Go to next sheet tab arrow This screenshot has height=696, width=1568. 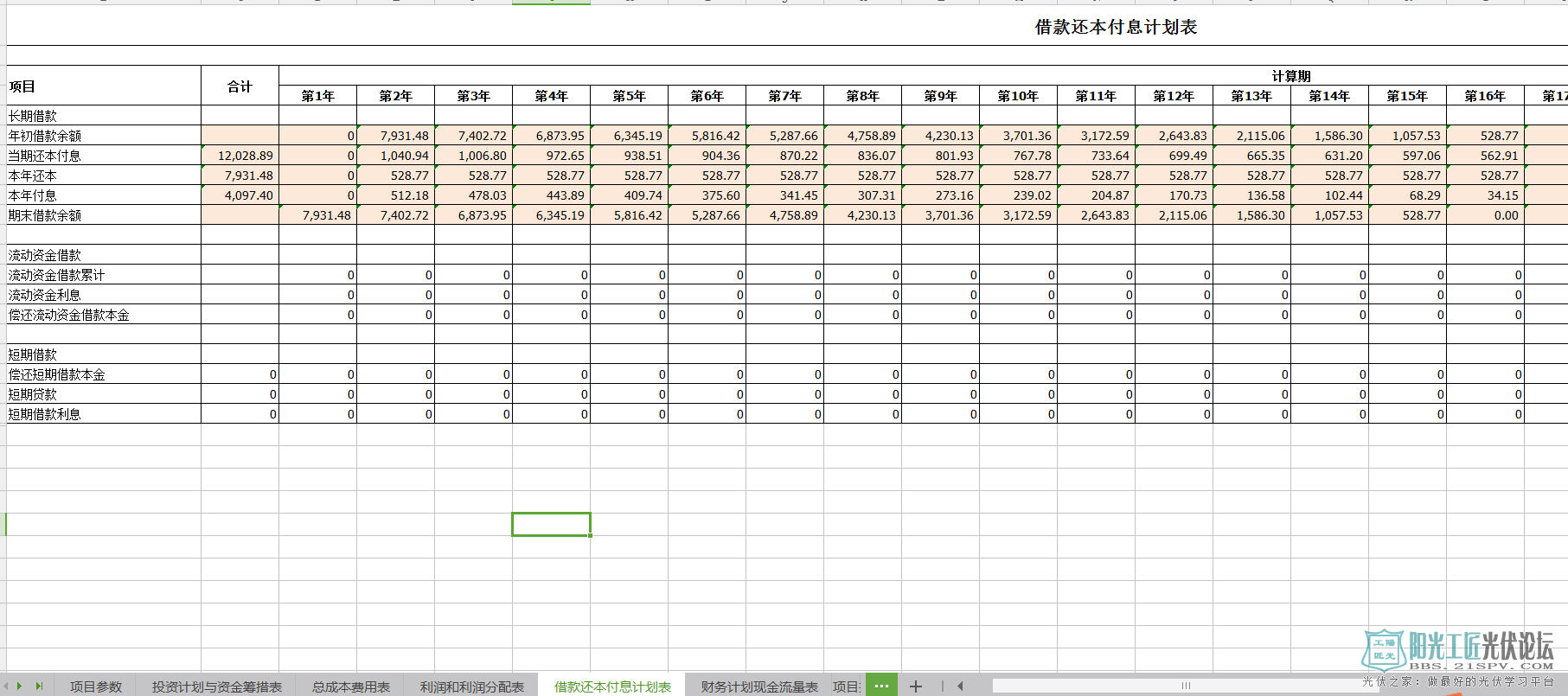(x=20, y=686)
